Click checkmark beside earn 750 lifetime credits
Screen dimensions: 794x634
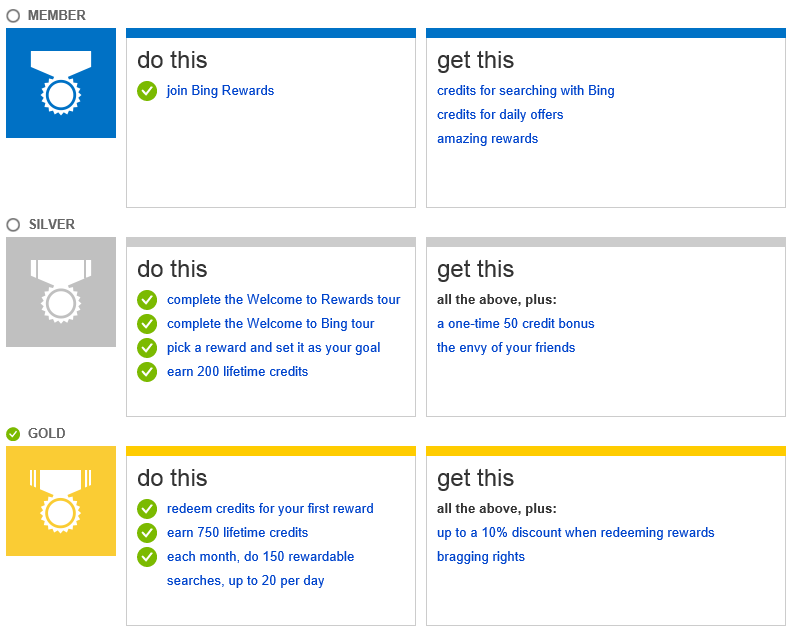[147, 533]
